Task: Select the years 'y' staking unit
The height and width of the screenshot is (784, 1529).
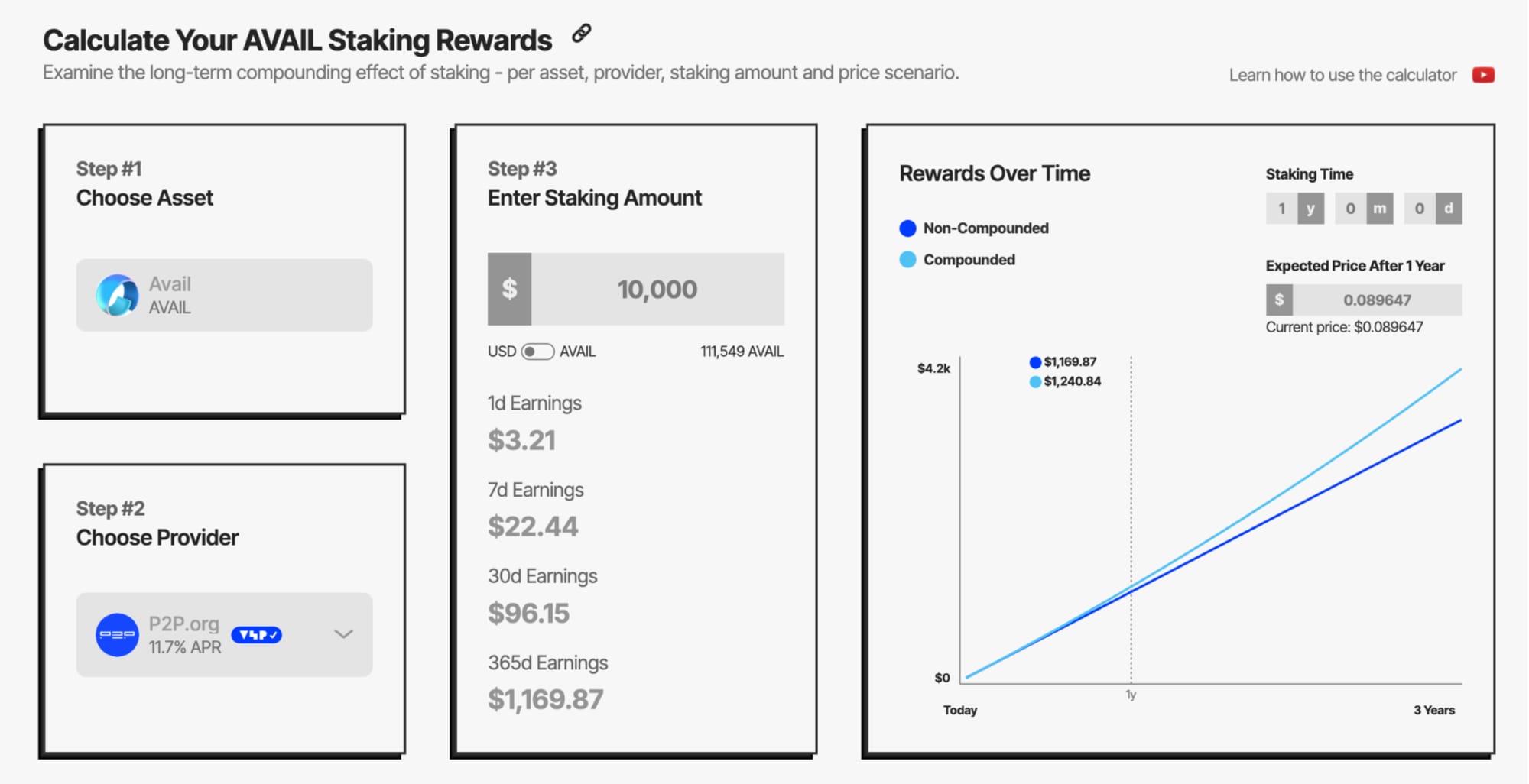Action: [1310, 209]
